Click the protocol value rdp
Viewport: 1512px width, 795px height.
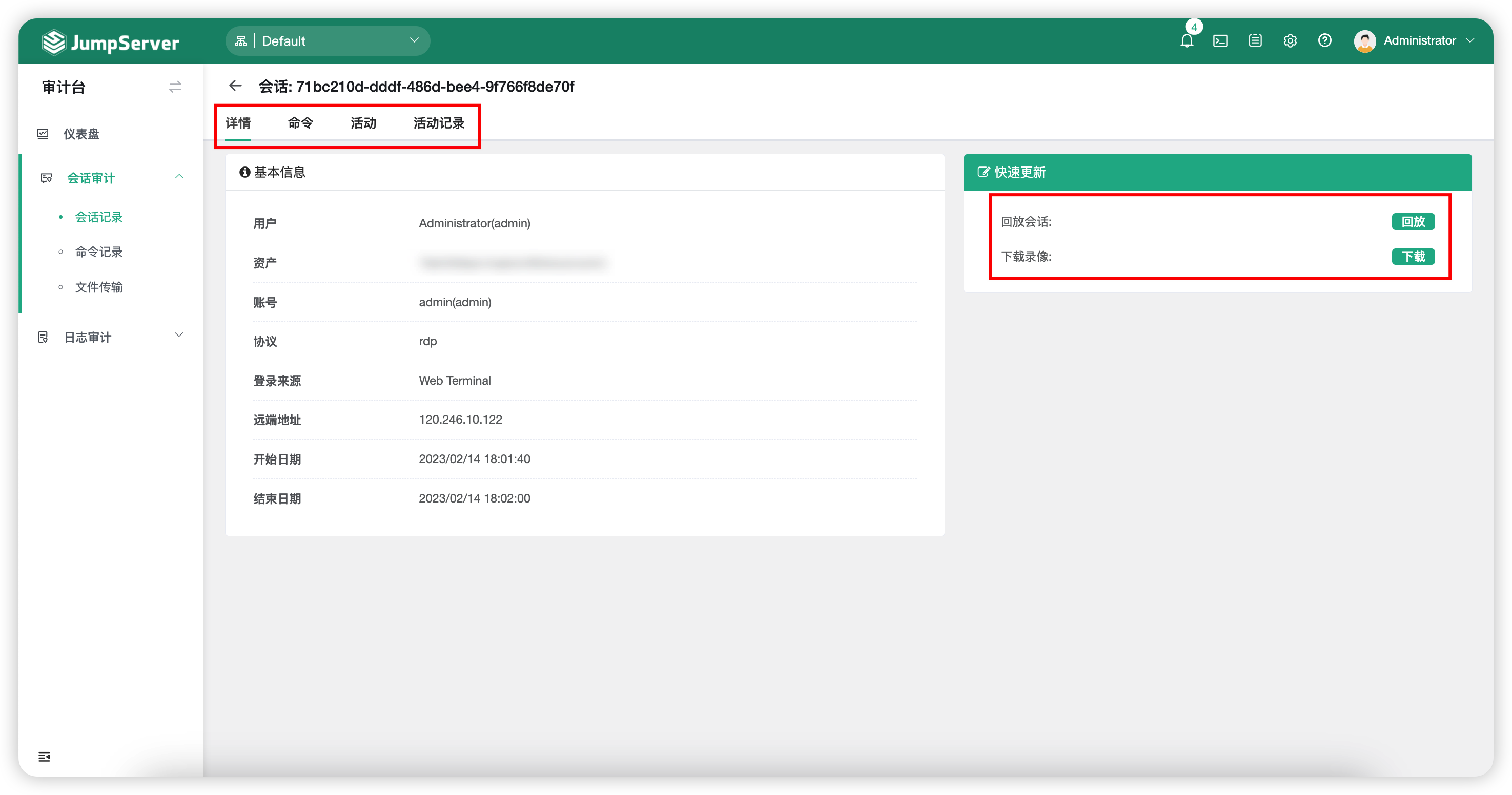tap(427, 342)
